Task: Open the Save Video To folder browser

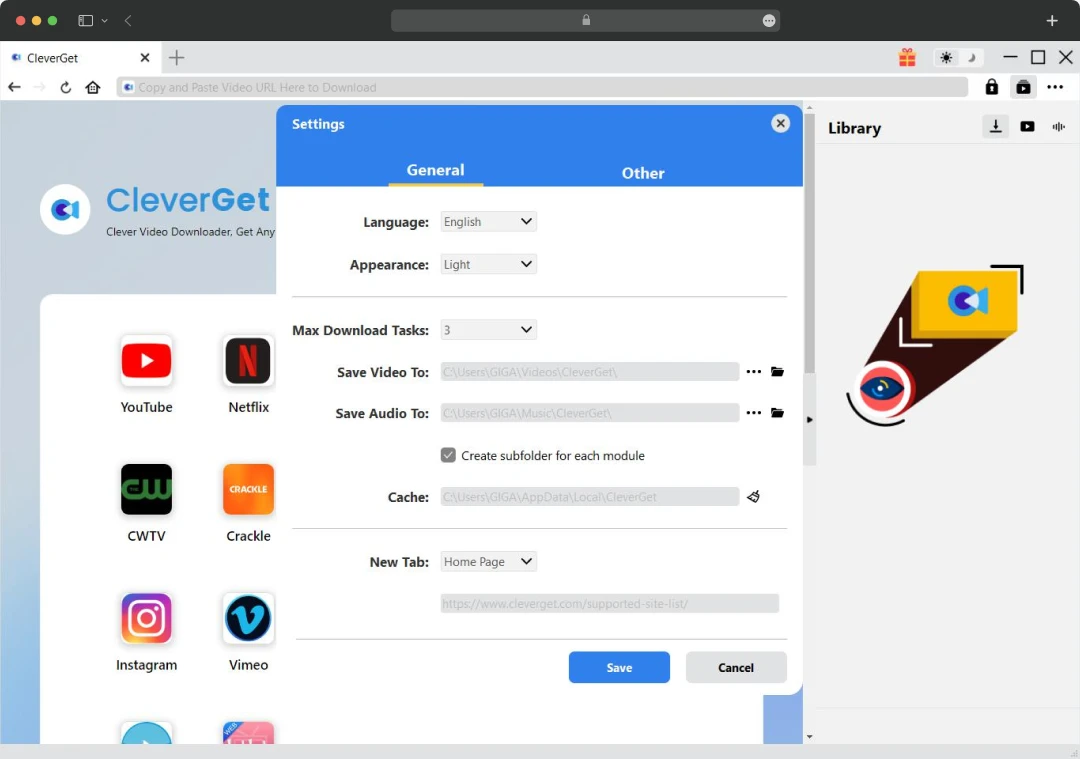Action: [x=779, y=371]
